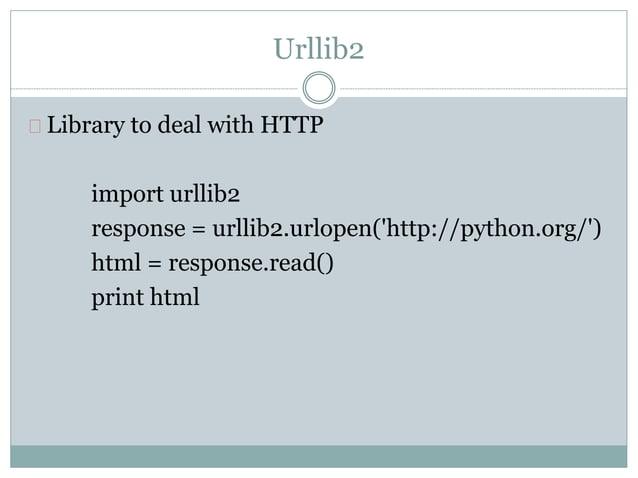Click the word 'import' in the first code line
This screenshot has height=478, width=638.
[127, 194]
